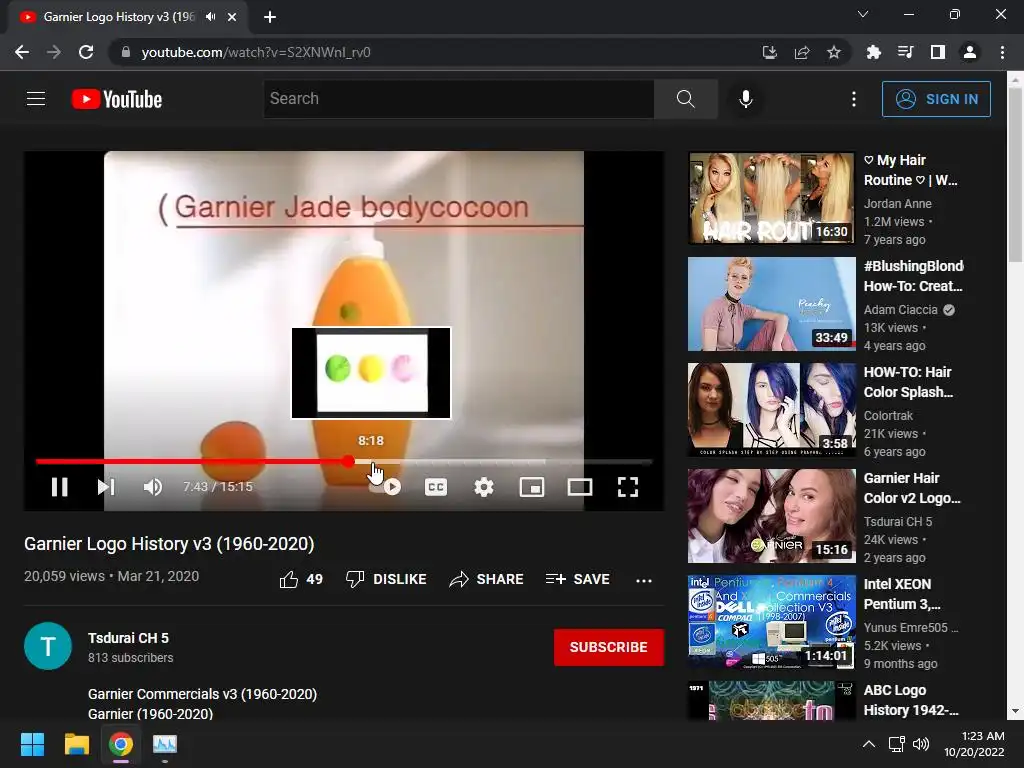Click Chrome icon on taskbar

coord(121,744)
